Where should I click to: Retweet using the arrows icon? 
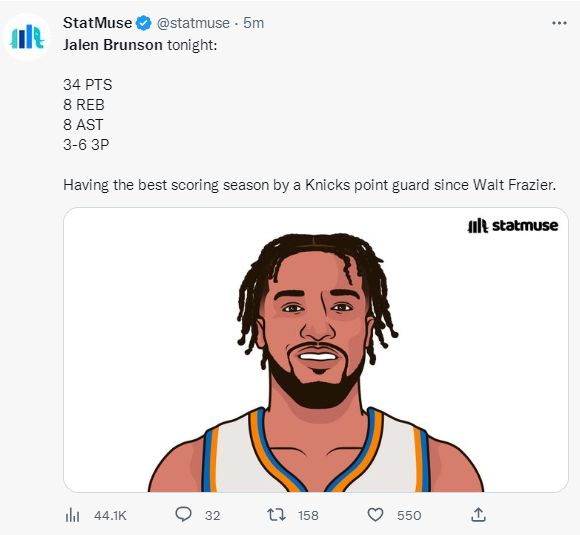pyautogui.click(x=276, y=515)
